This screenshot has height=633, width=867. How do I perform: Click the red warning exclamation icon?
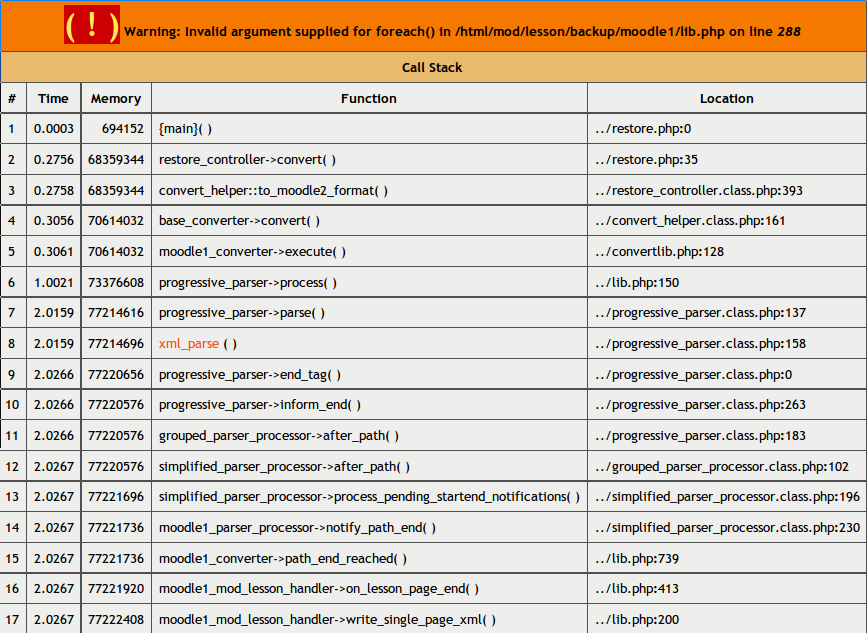[92, 25]
